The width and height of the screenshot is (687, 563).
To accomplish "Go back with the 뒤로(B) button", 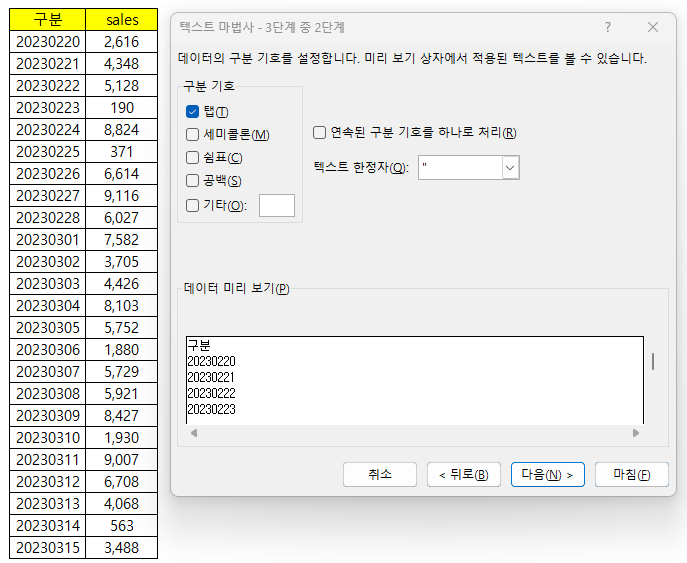I will [x=464, y=474].
